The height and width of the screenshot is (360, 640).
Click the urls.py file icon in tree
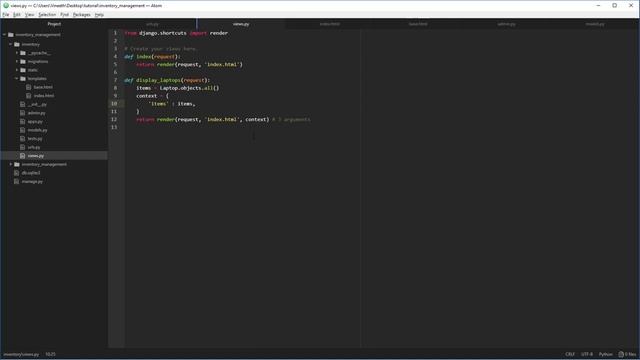tap(22, 147)
